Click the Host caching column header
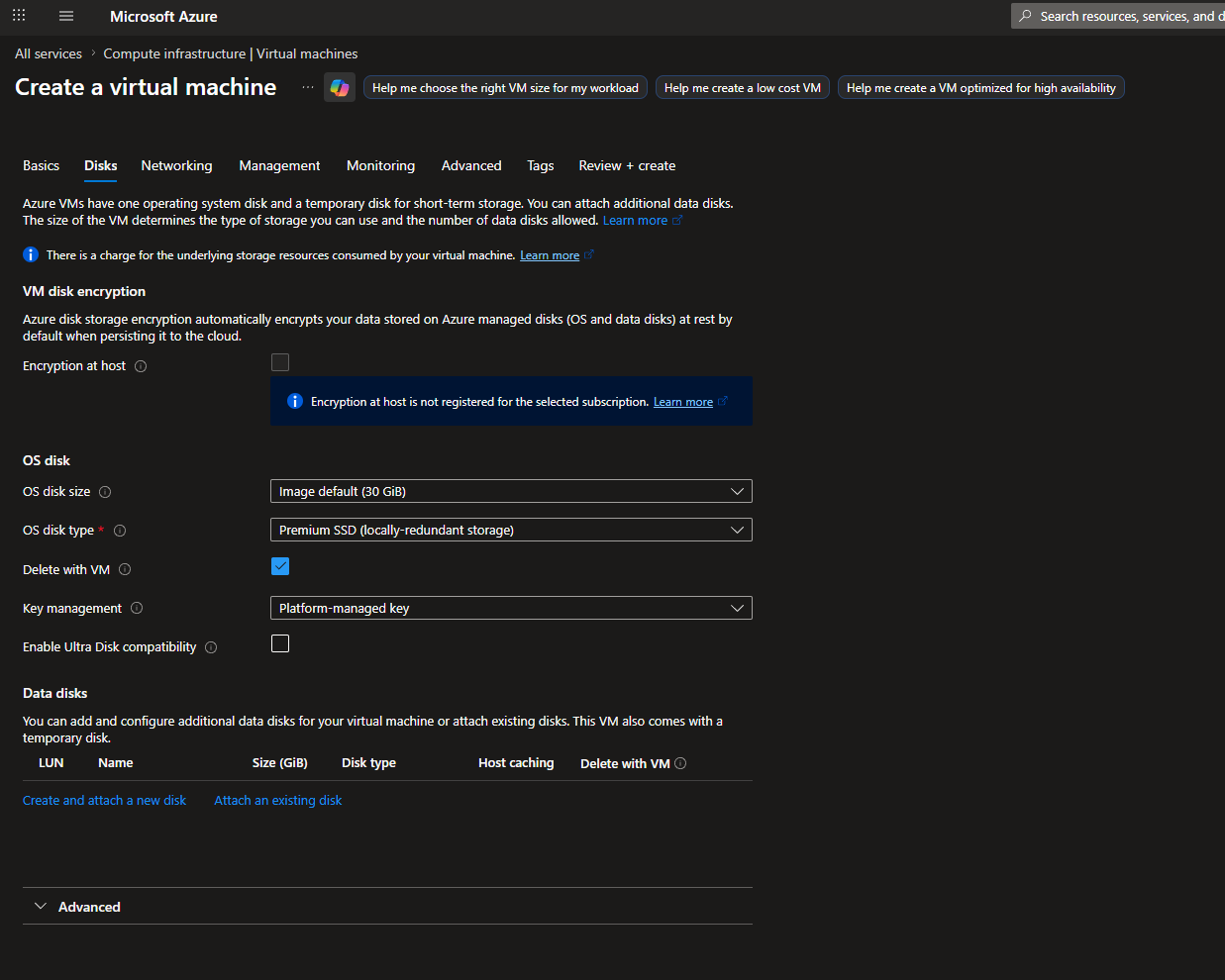1225x980 pixels. (516, 762)
